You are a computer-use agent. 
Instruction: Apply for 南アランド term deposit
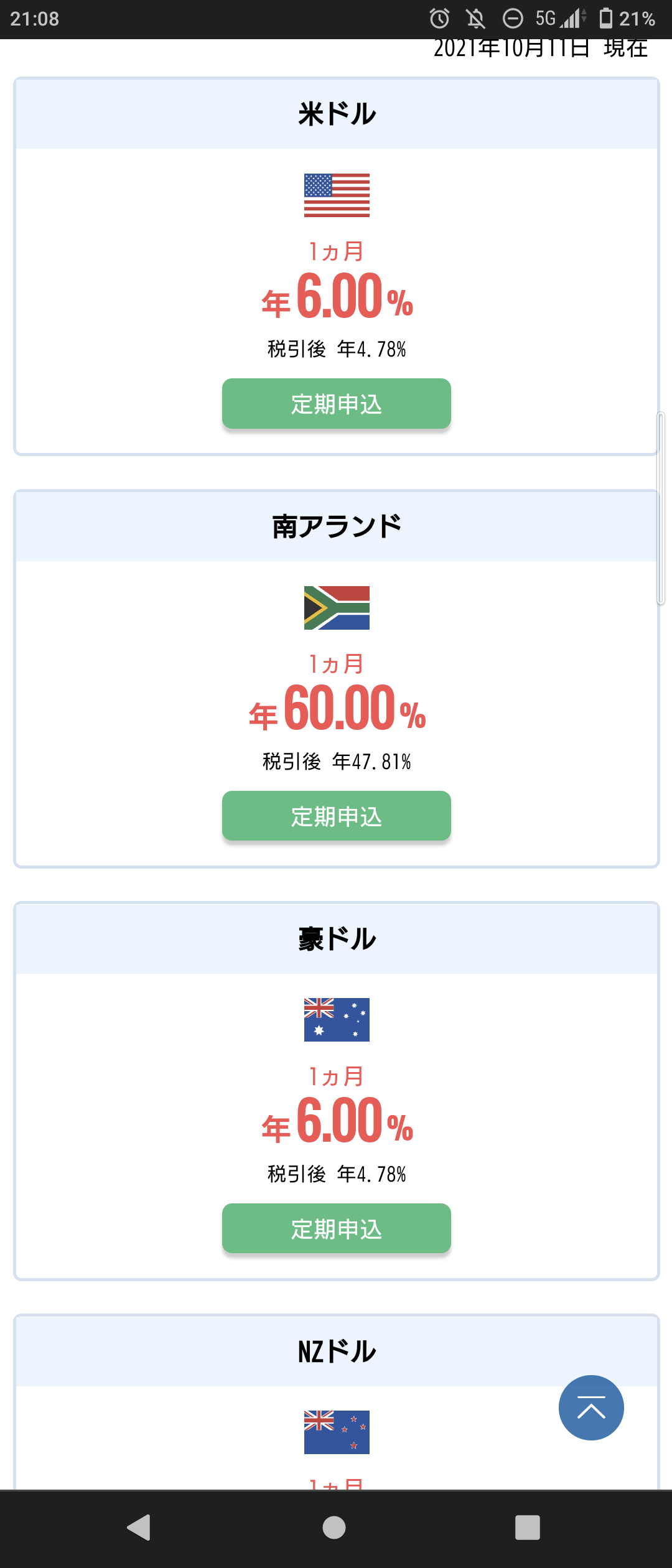coord(337,816)
